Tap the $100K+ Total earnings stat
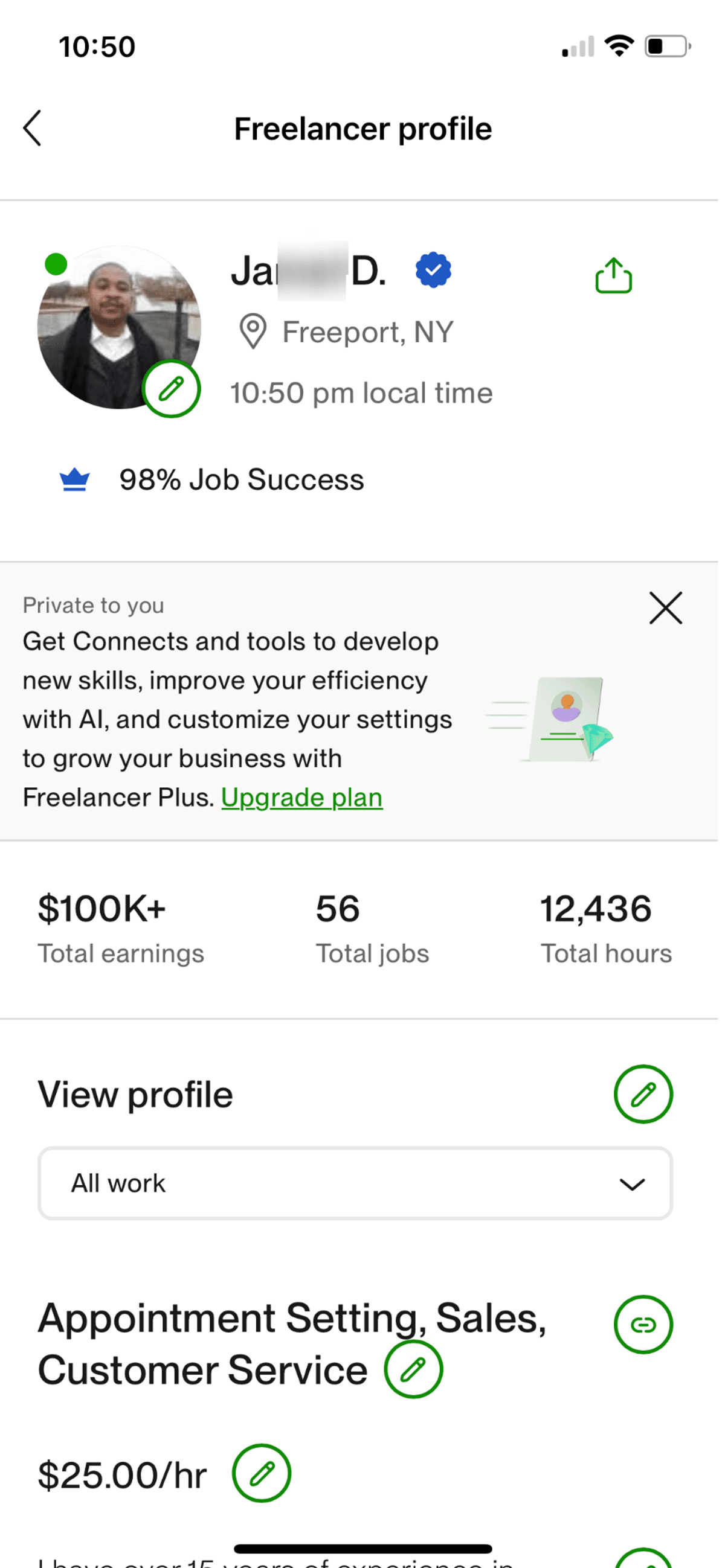This screenshot has width=725, height=1568. (121, 927)
